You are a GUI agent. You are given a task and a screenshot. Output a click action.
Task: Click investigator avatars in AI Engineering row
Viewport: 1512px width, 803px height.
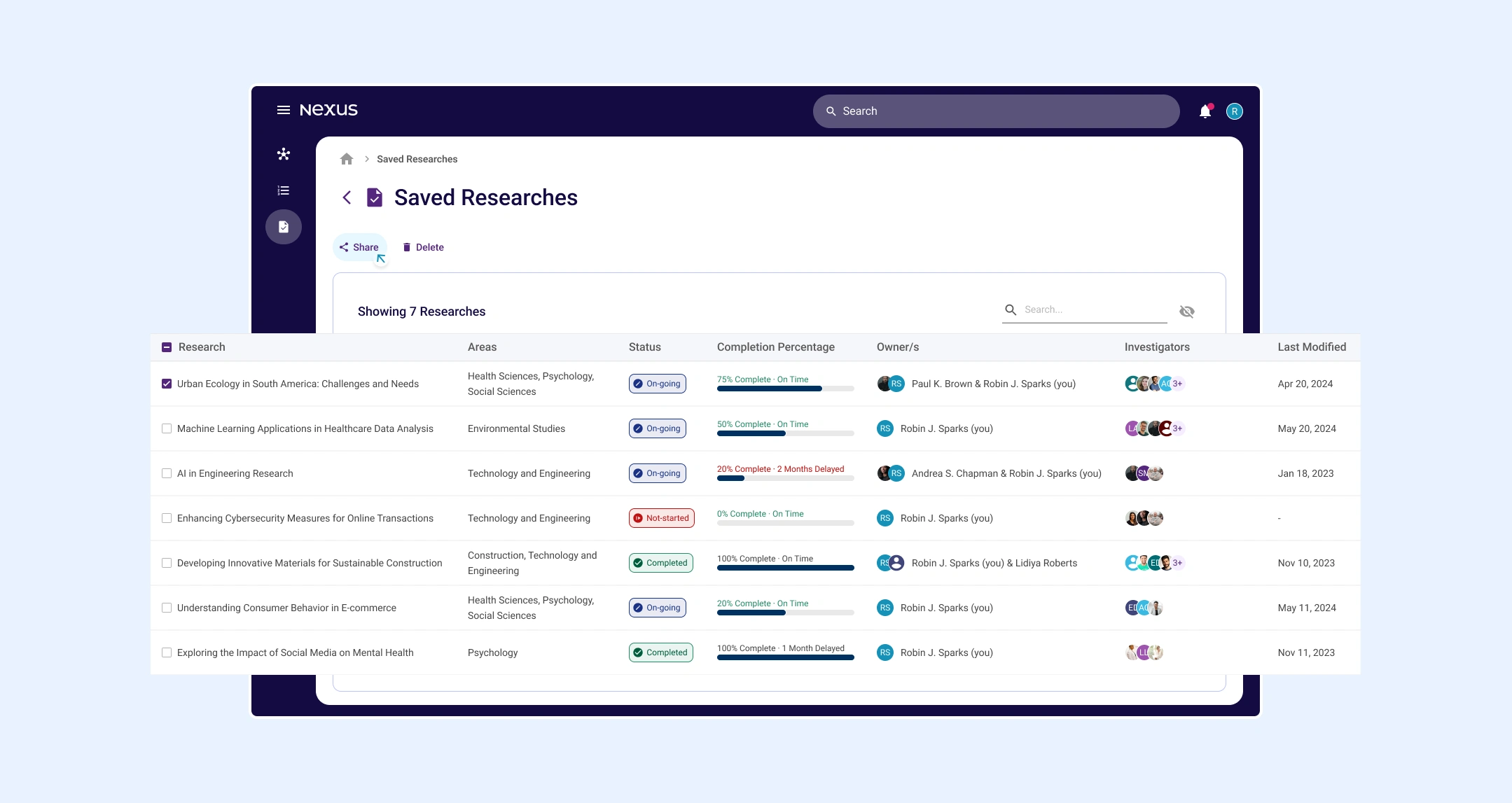click(x=1144, y=473)
